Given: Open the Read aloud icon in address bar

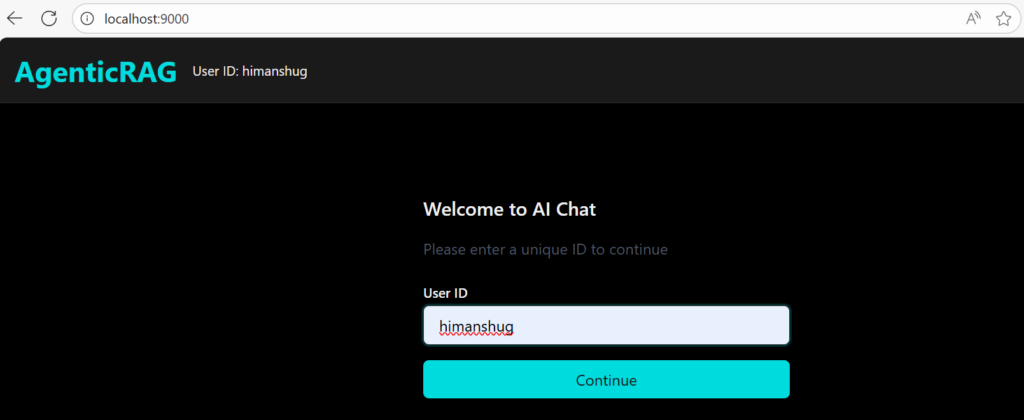Looking at the screenshot, I should tap(973, 18).
